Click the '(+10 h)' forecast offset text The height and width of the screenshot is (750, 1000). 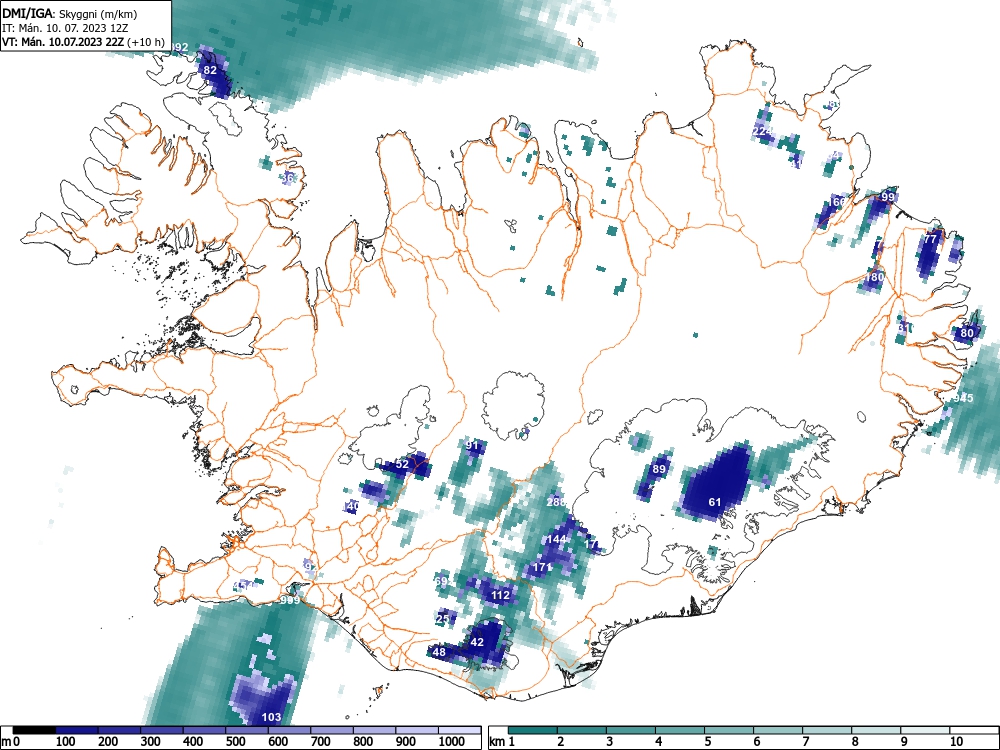coord(145,43)
